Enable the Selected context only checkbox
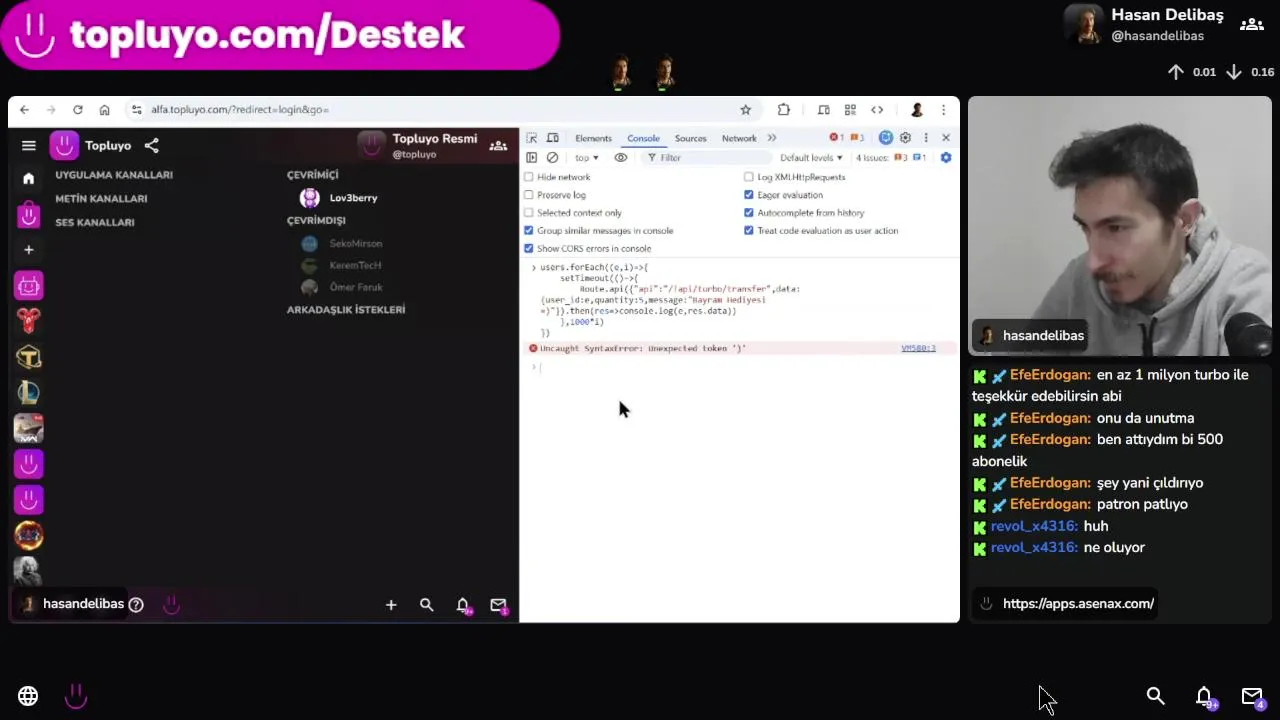Viewport: 1280px width, 720px height. coord(529,213)
